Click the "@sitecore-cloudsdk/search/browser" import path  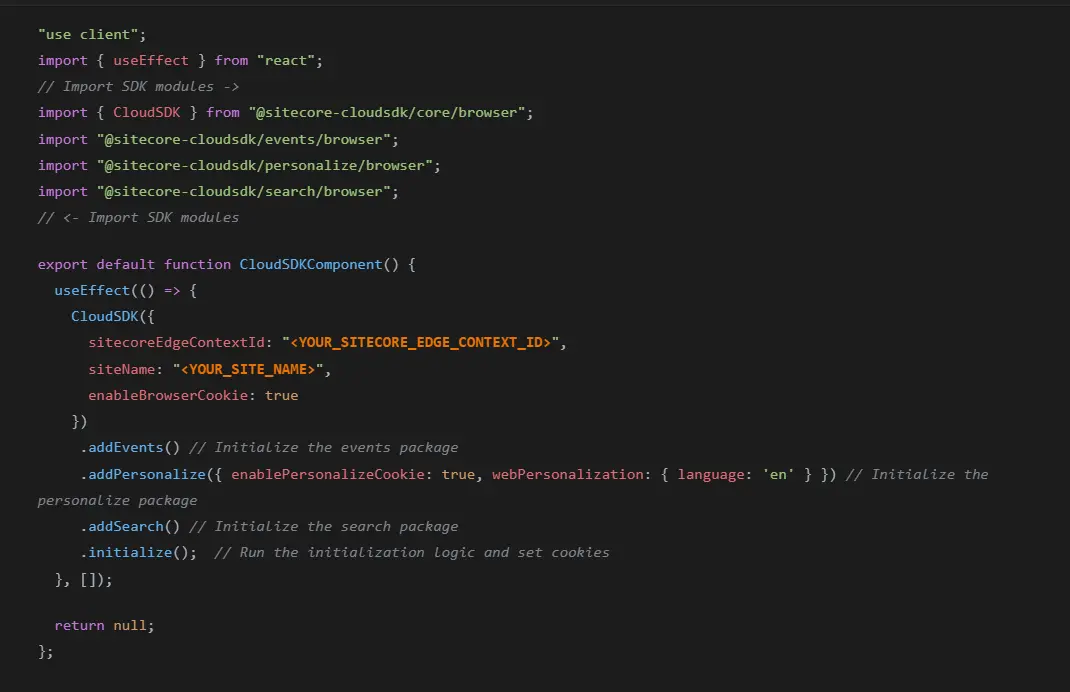tap(244, 192)
